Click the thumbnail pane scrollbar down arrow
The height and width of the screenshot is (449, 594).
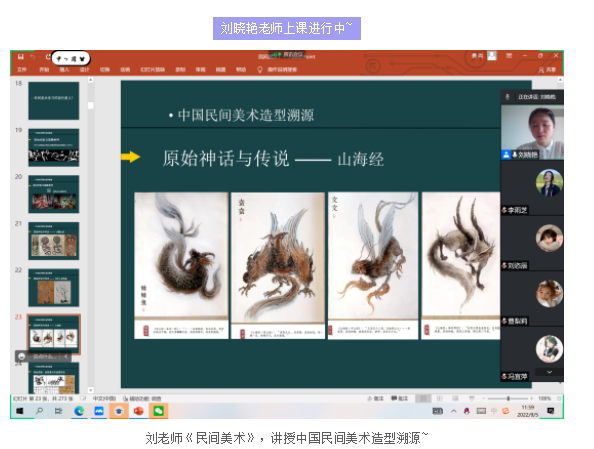[x=91, y=390]
